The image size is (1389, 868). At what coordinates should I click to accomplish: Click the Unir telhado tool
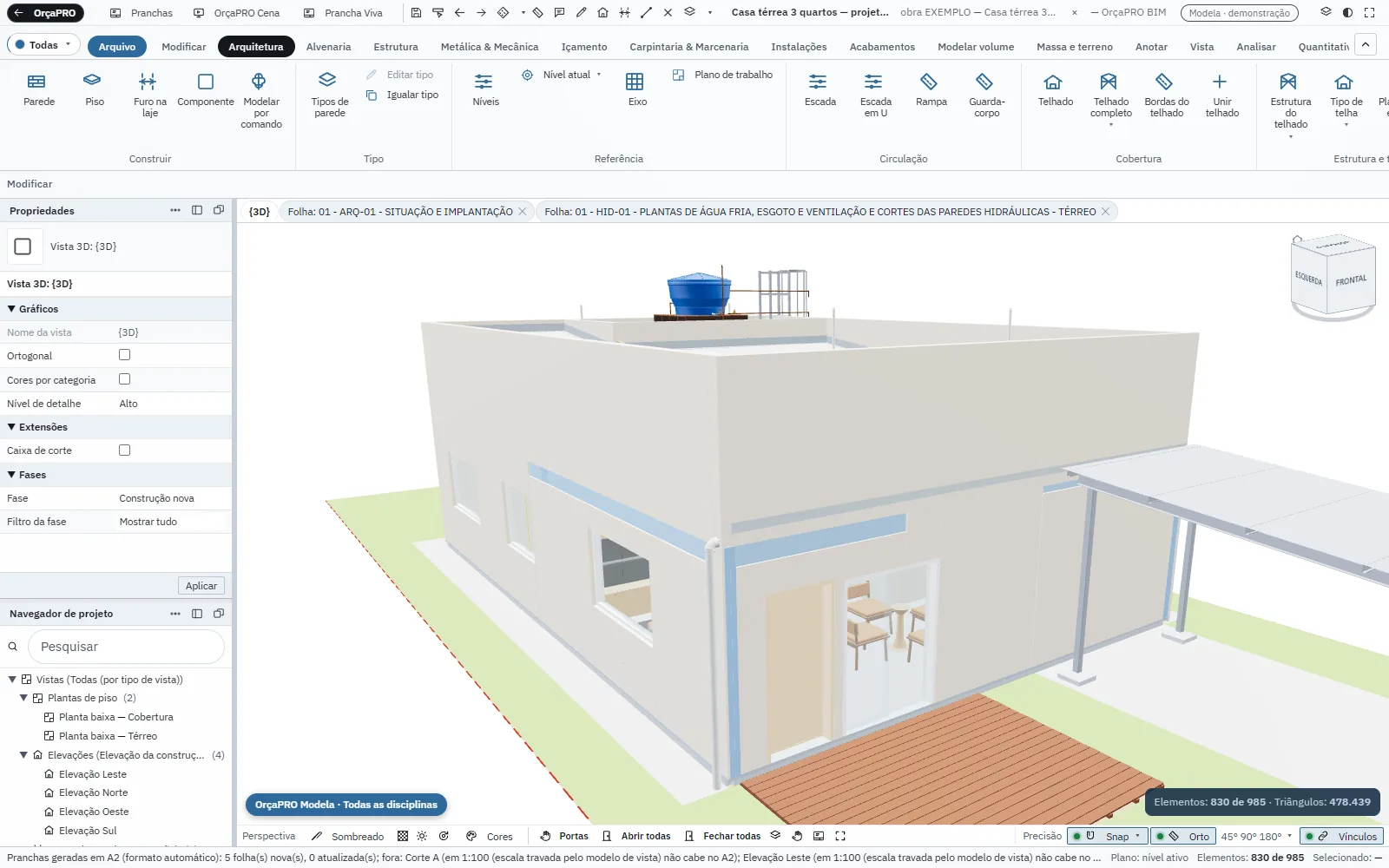point(1221,95)
